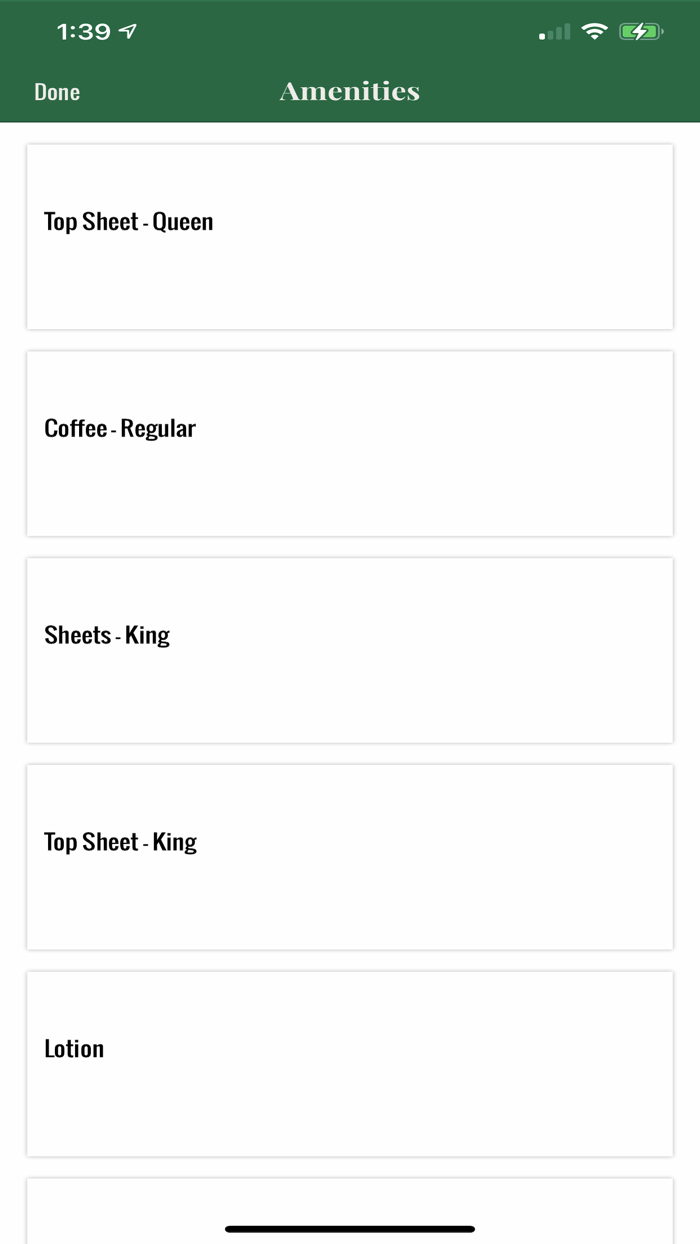Tap the charging battery icon
Viewport: 700px width, 1244px height.
640,32
